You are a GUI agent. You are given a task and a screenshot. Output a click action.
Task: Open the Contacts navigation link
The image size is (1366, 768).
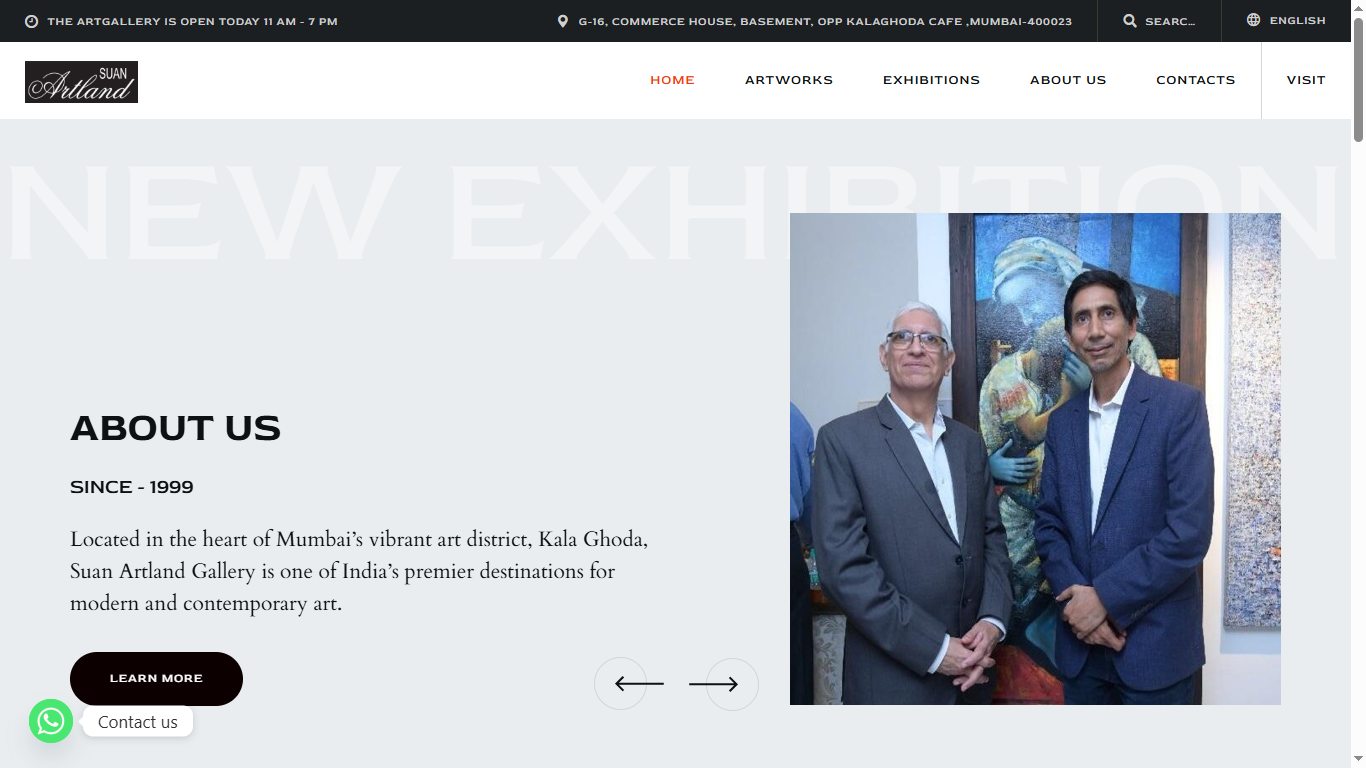[1196, 80]
